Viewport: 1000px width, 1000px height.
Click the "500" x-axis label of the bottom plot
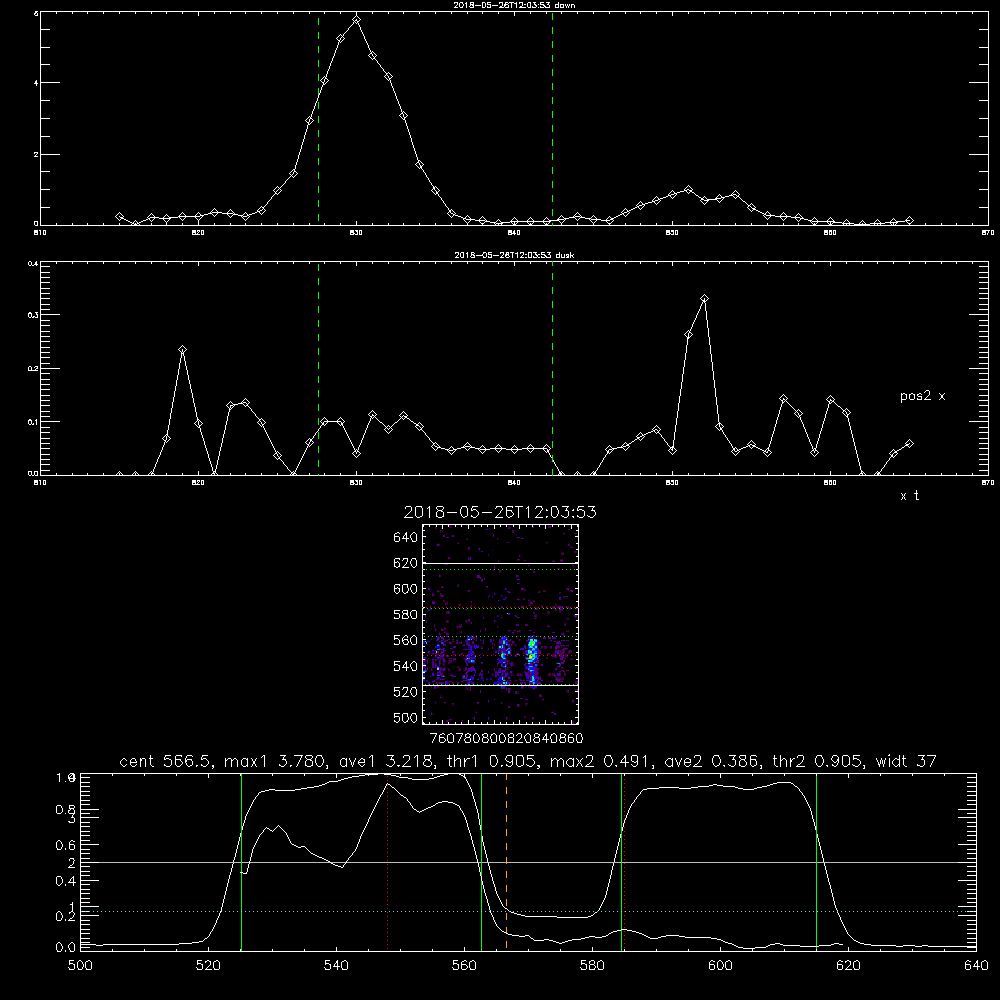click(x=80, y=966)
